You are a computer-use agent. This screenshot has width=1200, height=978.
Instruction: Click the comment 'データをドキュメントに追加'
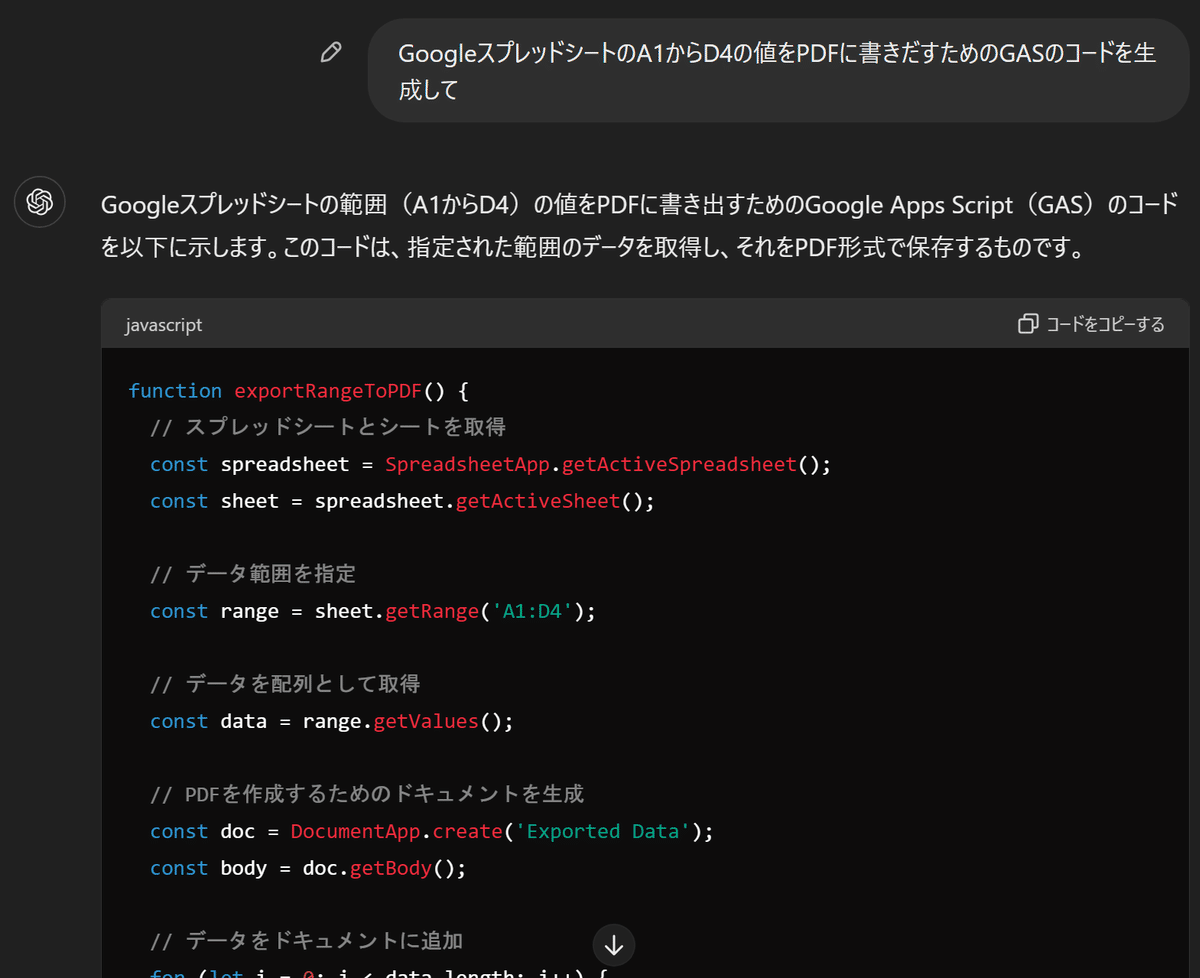306,942
